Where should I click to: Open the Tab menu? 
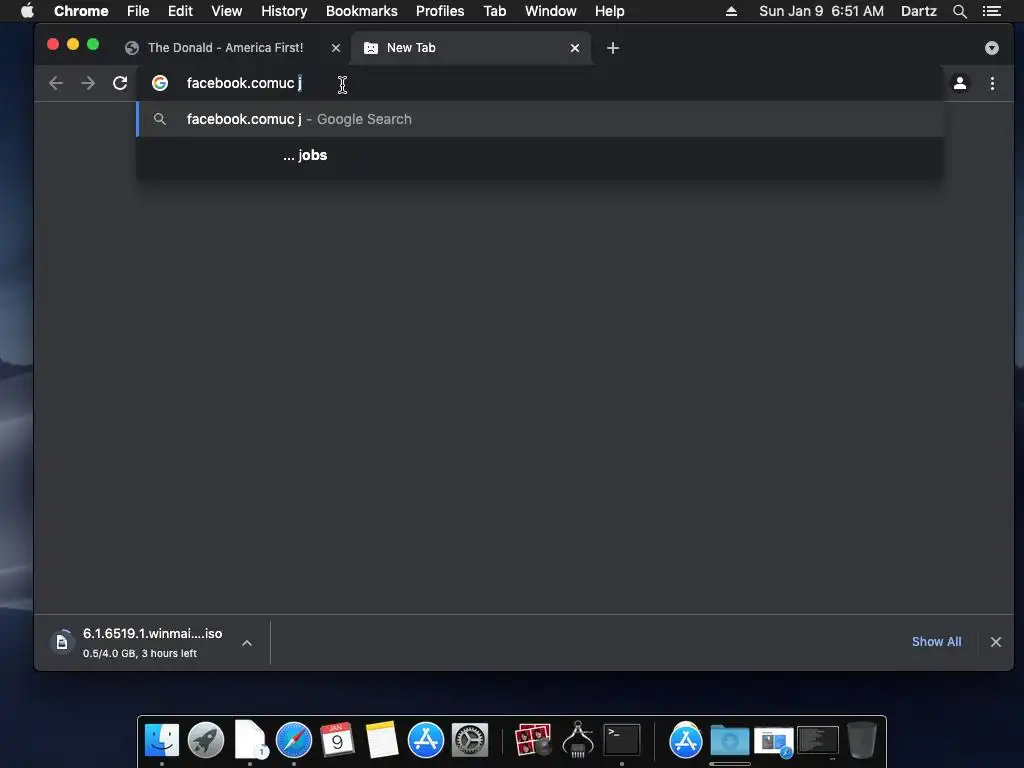point(494,11)
